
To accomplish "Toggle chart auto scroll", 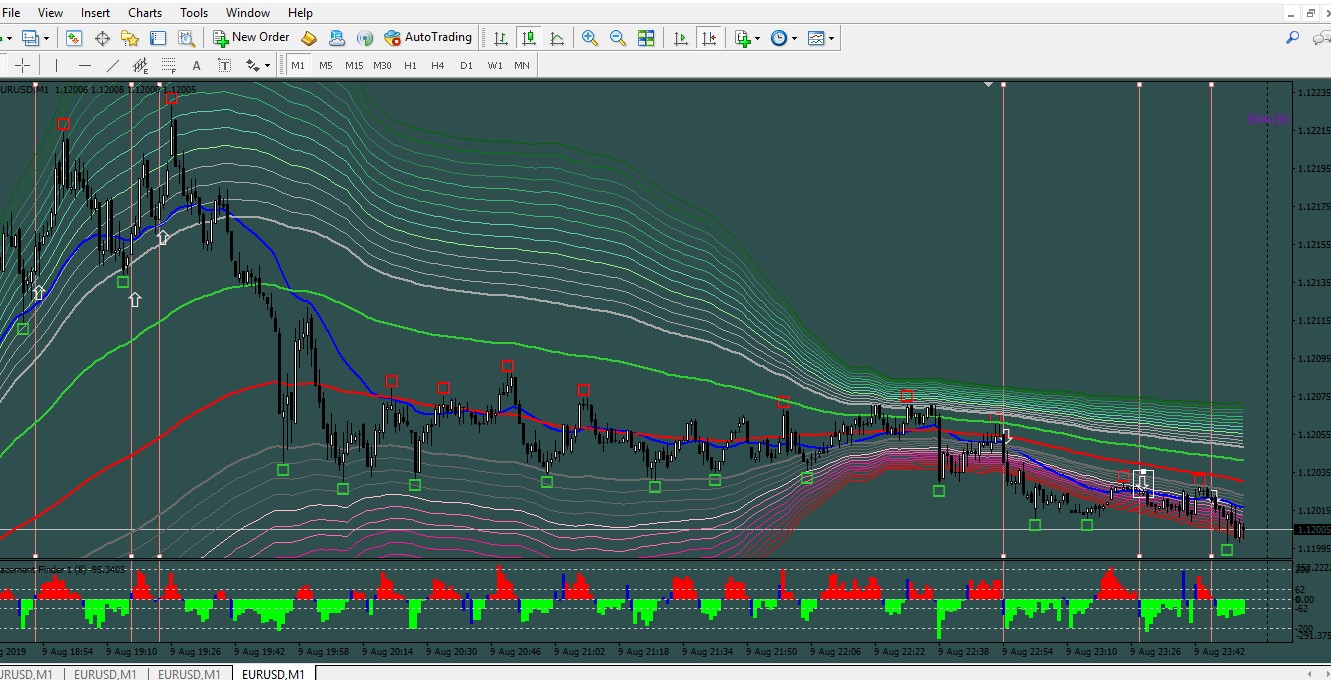I will click(681, 38).
